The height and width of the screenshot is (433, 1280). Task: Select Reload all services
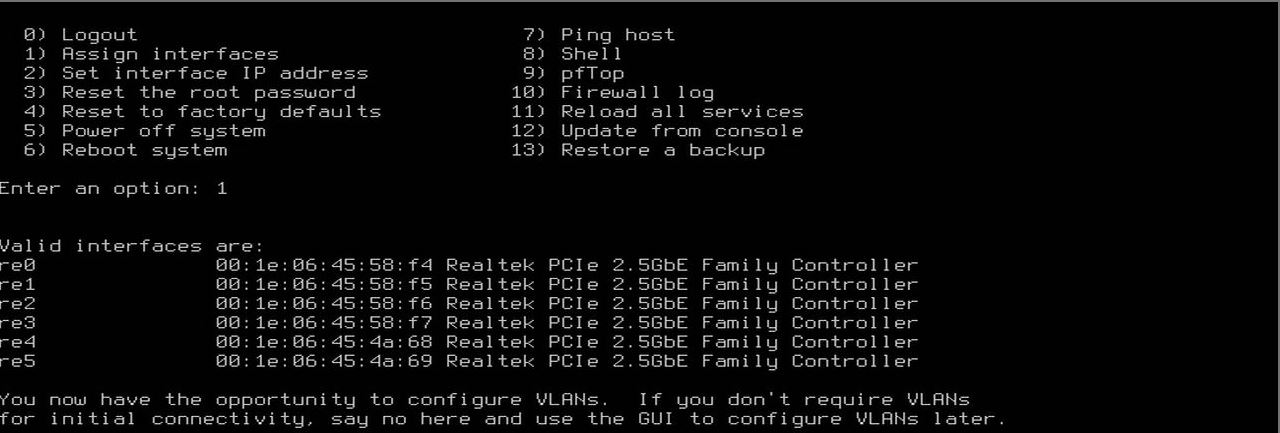tap(682, 111)
